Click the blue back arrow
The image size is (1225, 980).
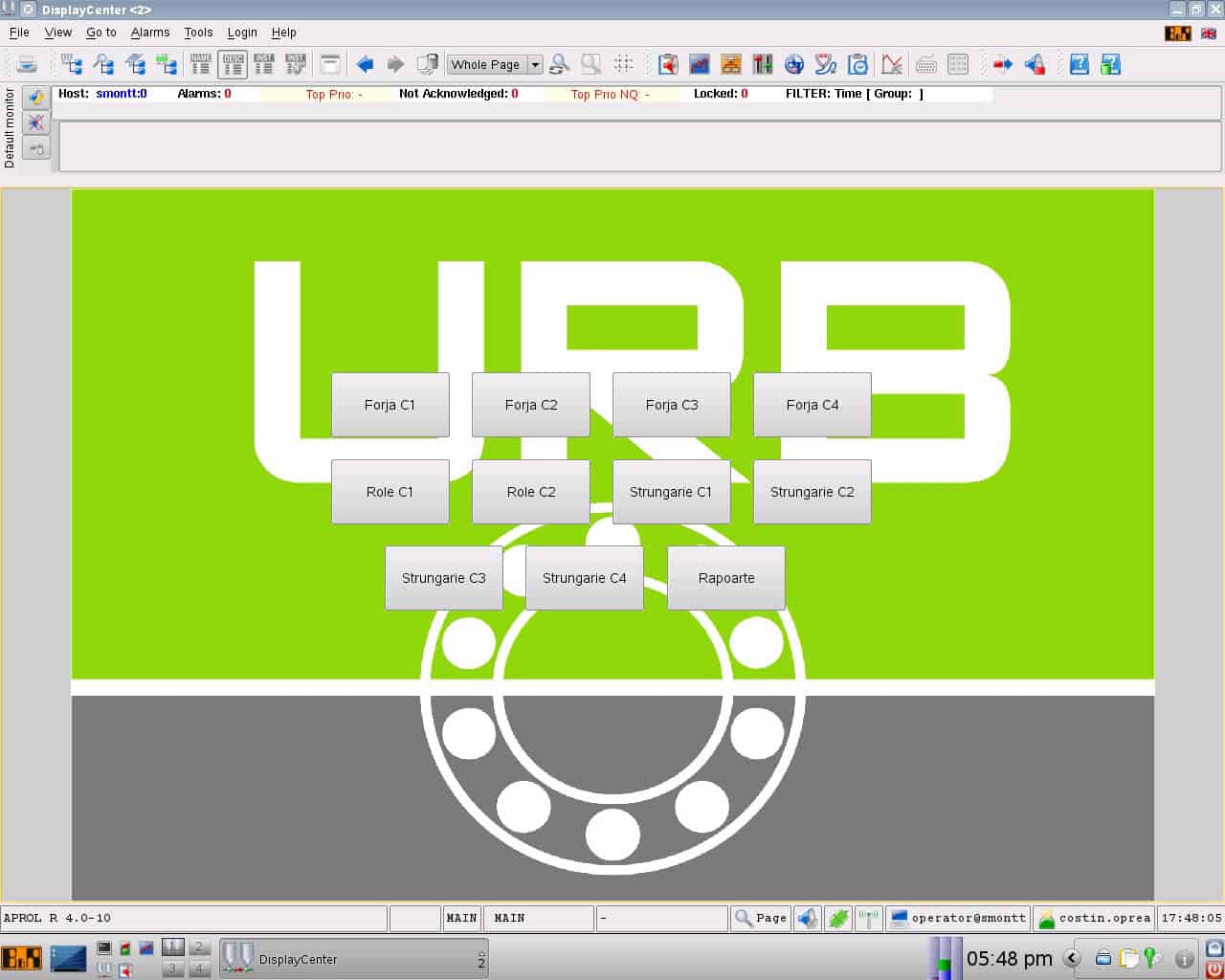[x=365, y=64]
